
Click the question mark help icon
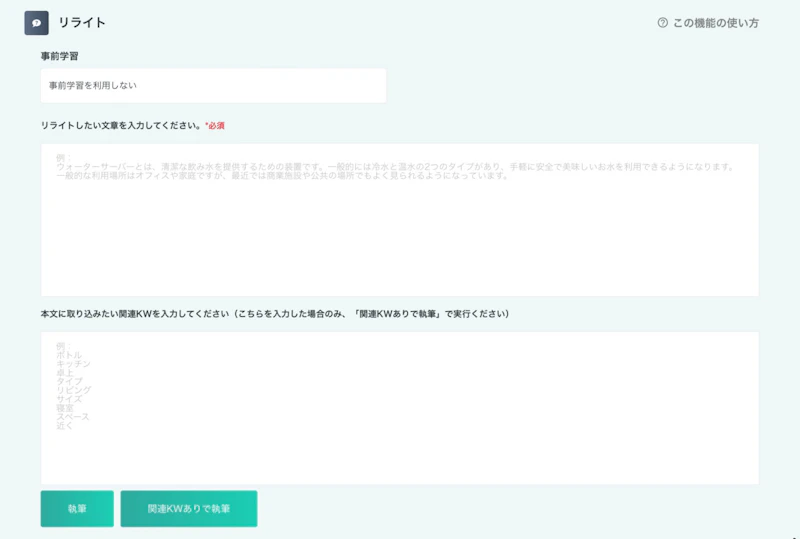click(x=662, y=22)
